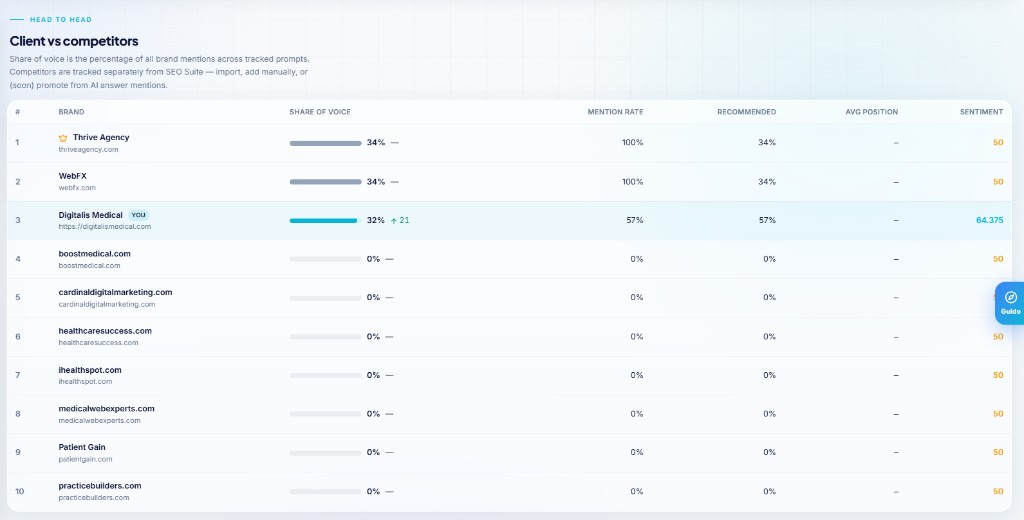Click Digitalis Medical's teal share of voice bar
Screen dimensions: 1024x520
click(x=323, y=221)
